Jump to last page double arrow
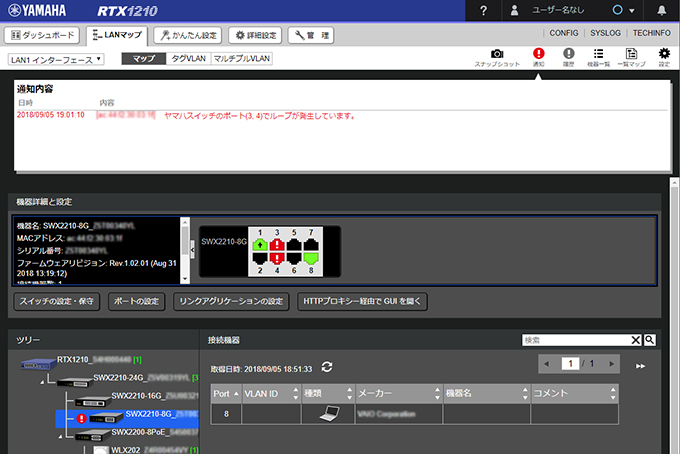 pyautogui.click(x=640, y=366)
